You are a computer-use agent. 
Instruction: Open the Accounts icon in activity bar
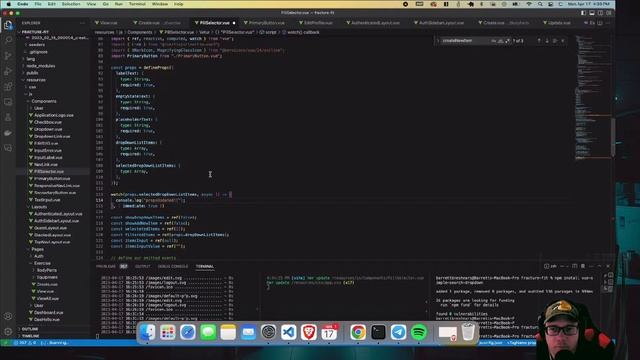[x=8, y=316]
